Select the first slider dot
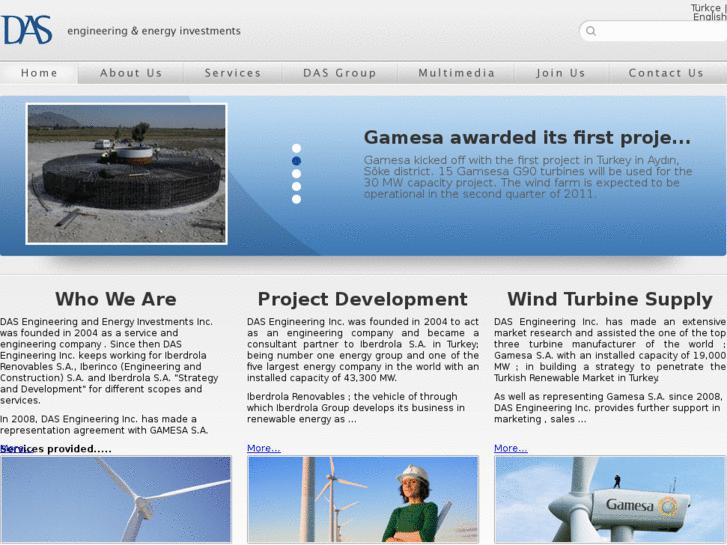The width and height of the screenshot is (727, 545). pyautogui.click(x=296, y=148)
